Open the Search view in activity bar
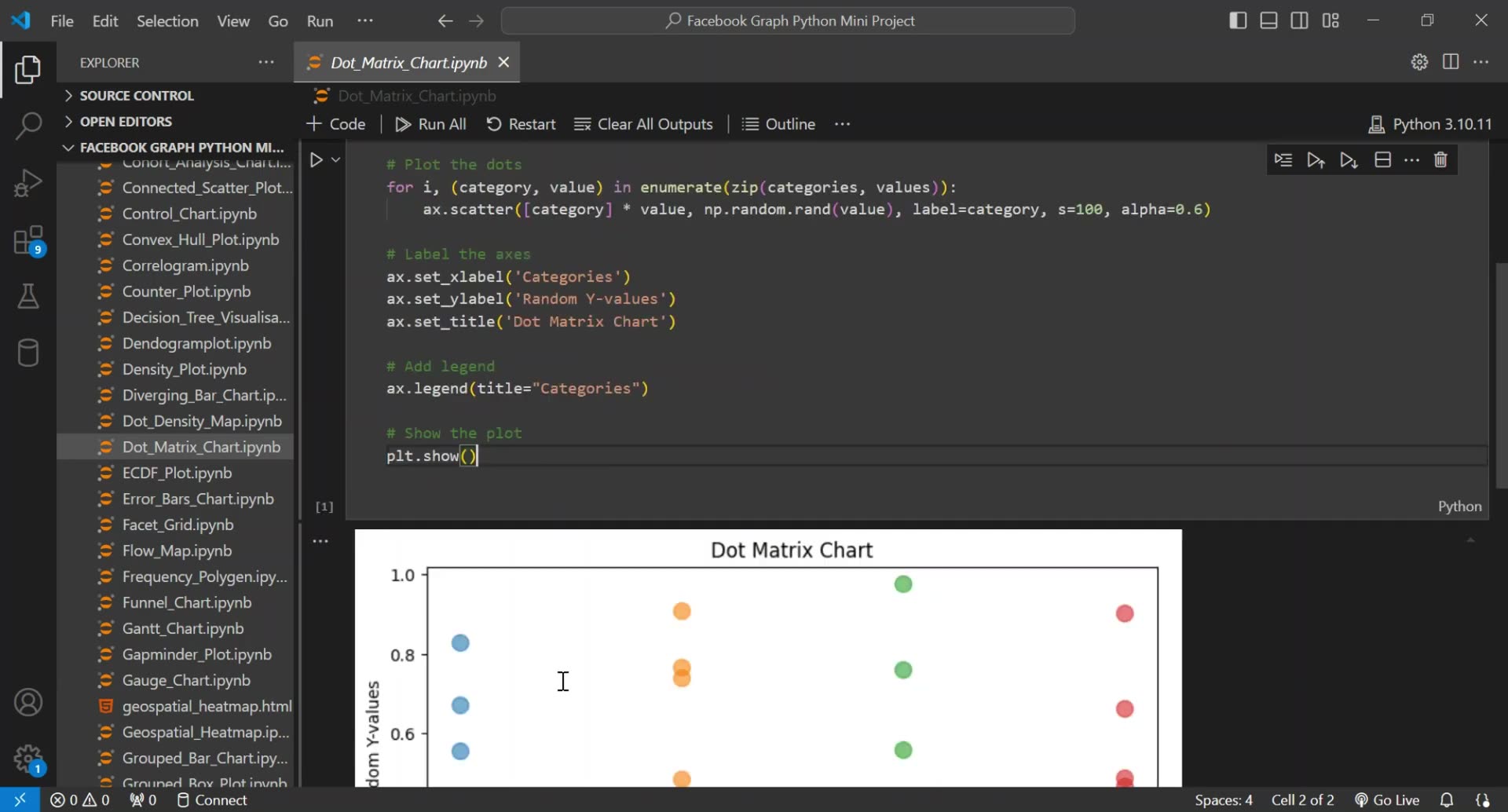1508x812 pixels. click(28, 126)
